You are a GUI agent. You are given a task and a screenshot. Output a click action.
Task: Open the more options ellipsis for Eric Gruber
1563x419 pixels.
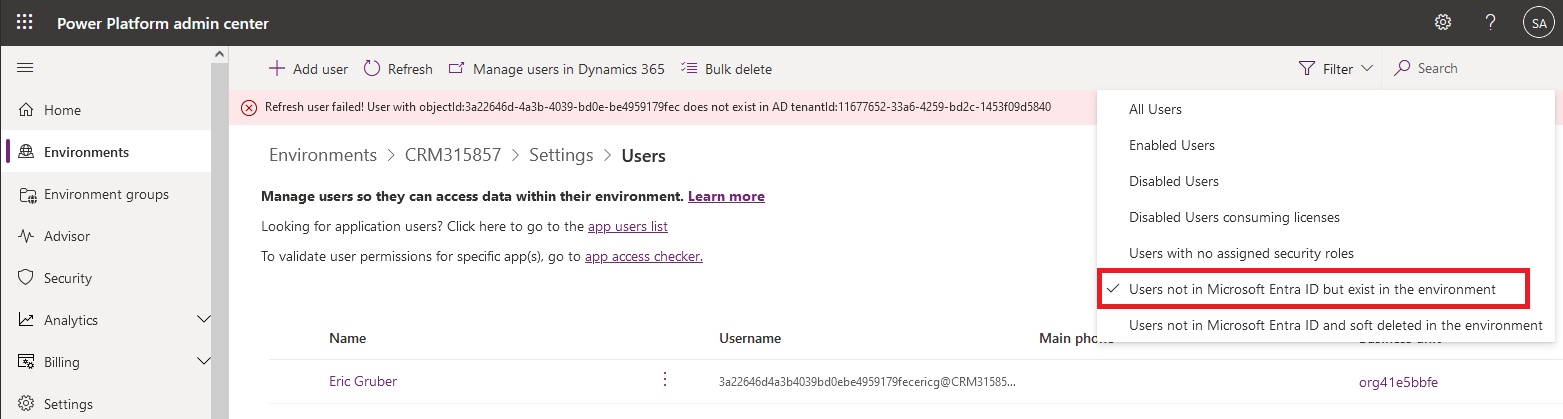(x=664, y=380)
